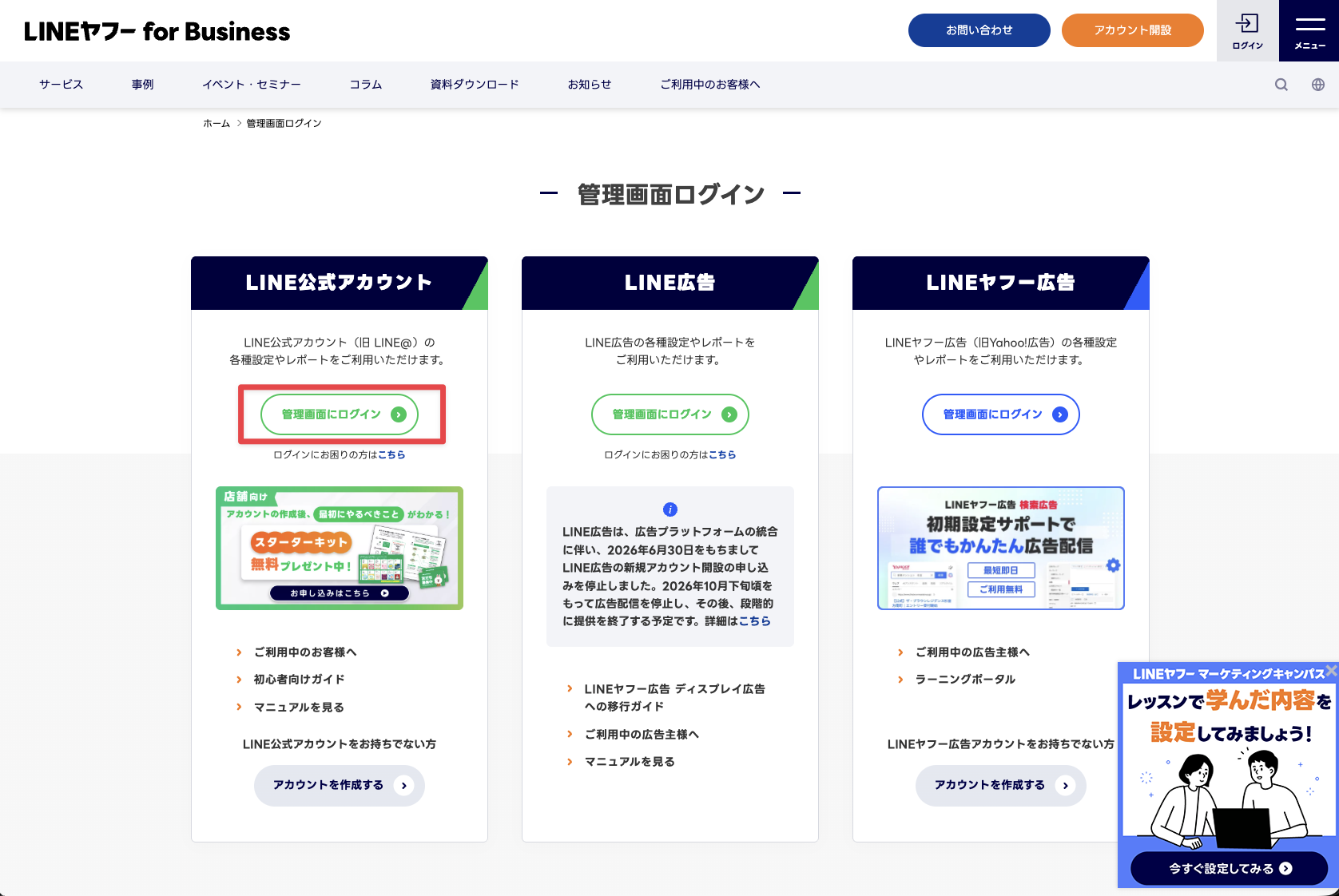This screenshot has height=896, width=1339.
Task: Click アカウントを作成する under LINE公式アカウント
Action: click(x=340, y=786)
